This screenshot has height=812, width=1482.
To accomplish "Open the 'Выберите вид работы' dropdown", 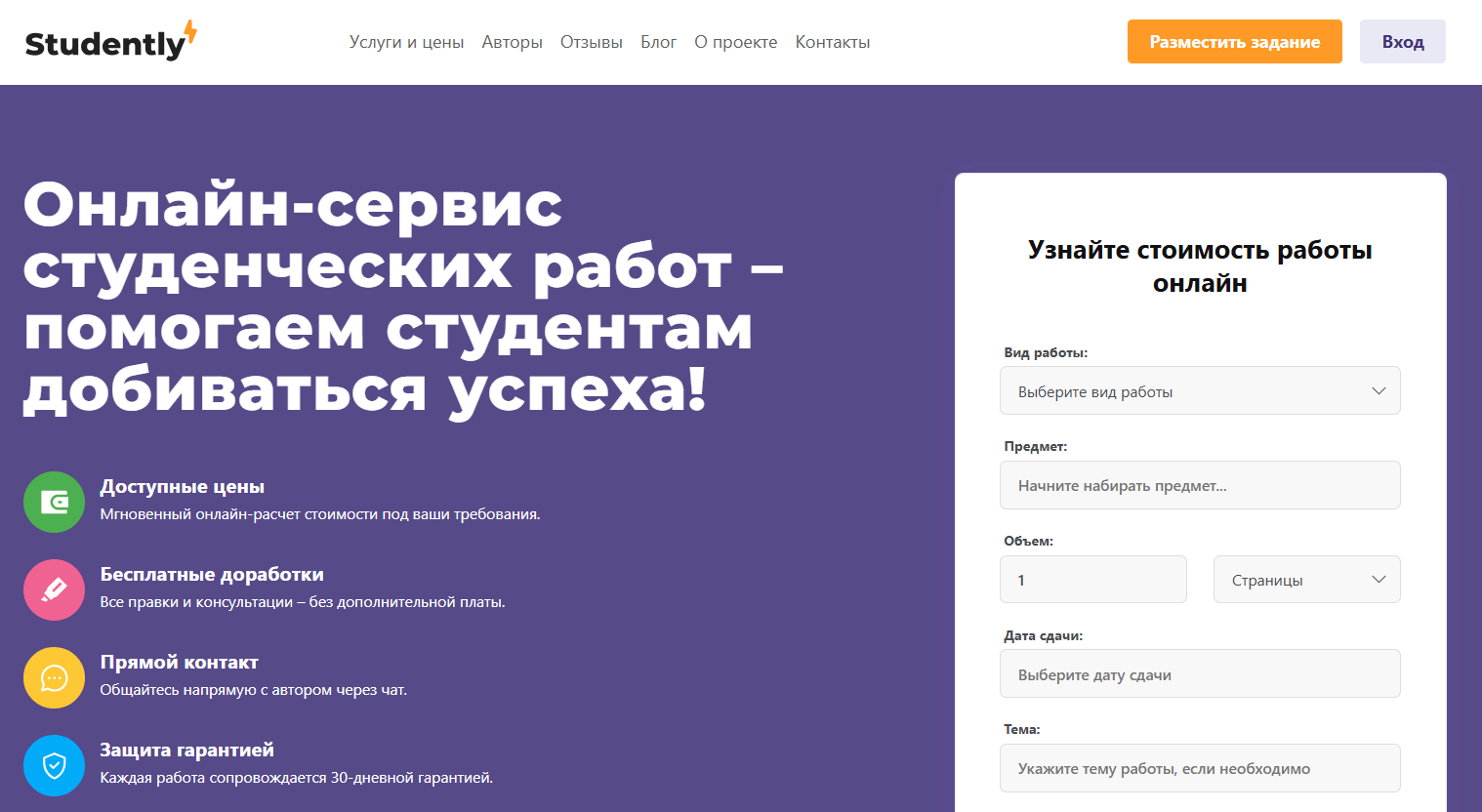I will [1199, 391].
